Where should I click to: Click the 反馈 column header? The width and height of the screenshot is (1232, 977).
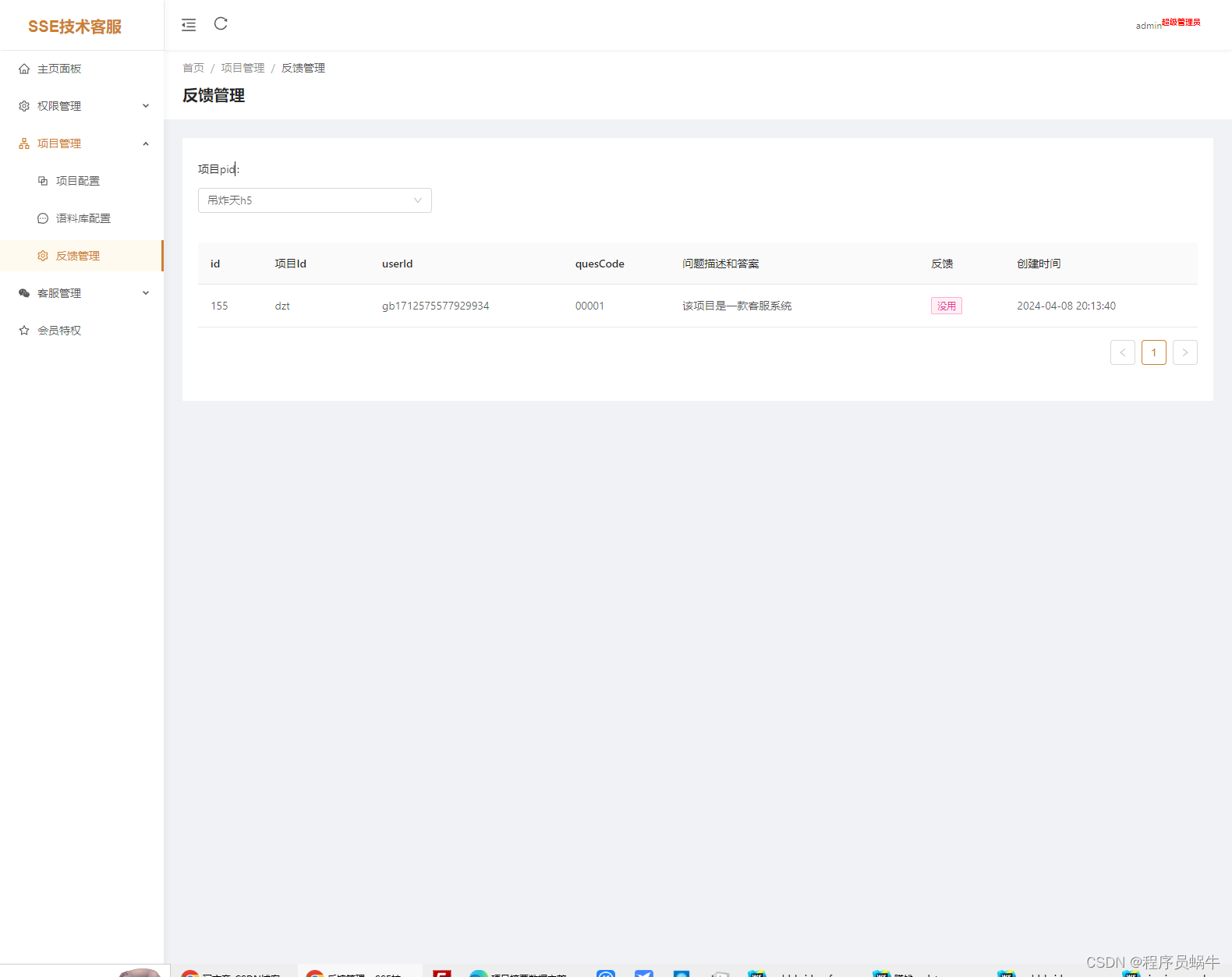pyautogui.click(x=942, y=264)
